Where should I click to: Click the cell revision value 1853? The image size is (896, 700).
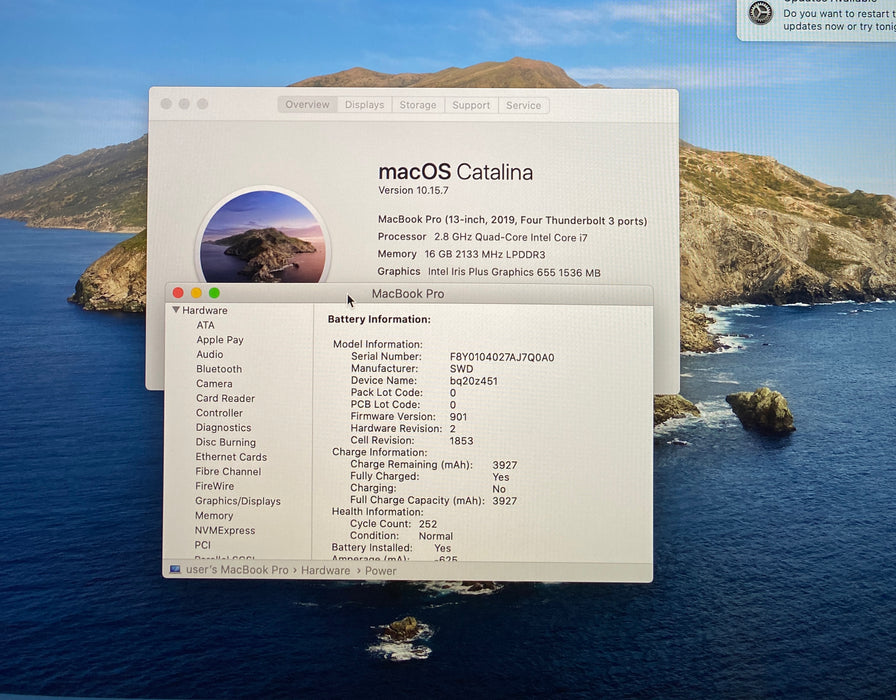coord(461,441)
